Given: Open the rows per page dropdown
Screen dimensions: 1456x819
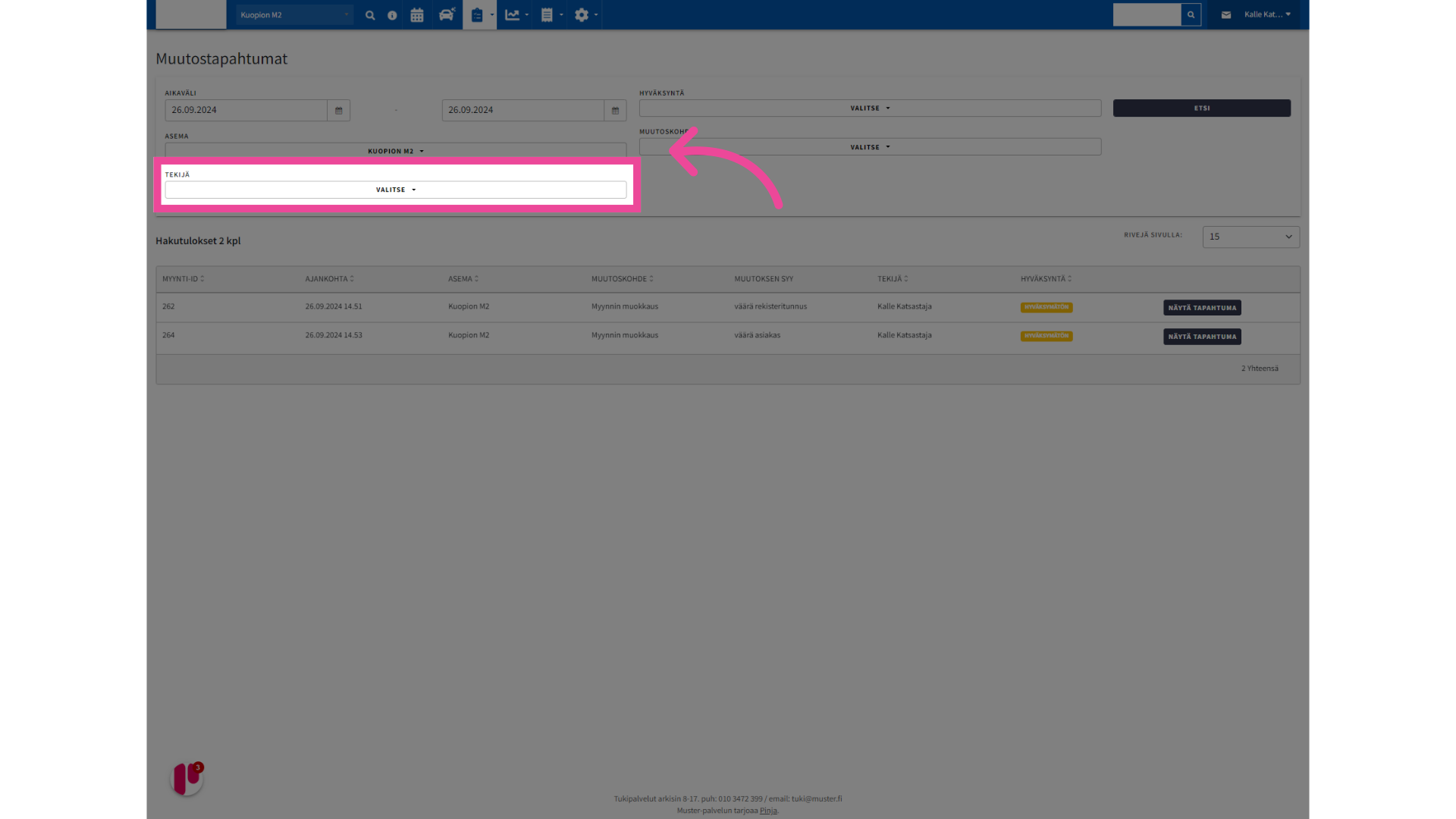Looking at the screenshot, I should point(1250,237).
